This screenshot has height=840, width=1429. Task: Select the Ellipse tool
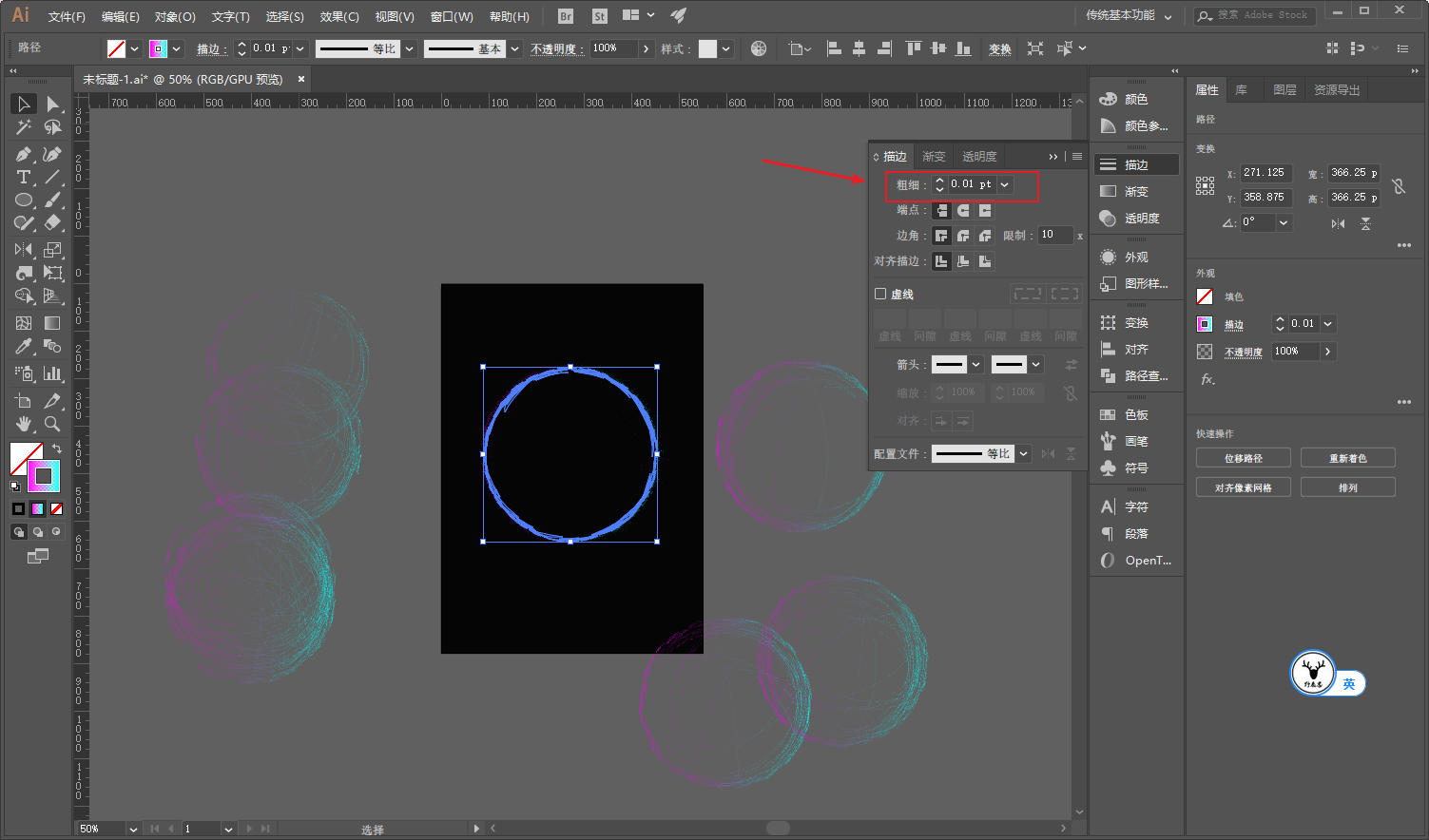coord(24,200)
